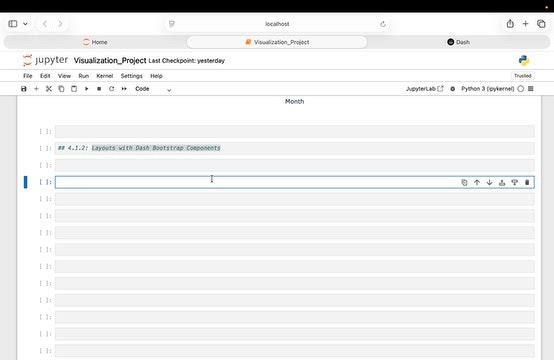The width and height of the screenshot is (554, 360).
Task: Click the kernel status circle indicator
Action: pos(520,89)
